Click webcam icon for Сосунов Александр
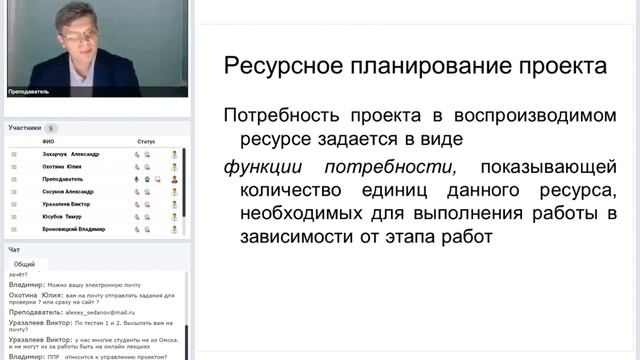 [147, 192]
